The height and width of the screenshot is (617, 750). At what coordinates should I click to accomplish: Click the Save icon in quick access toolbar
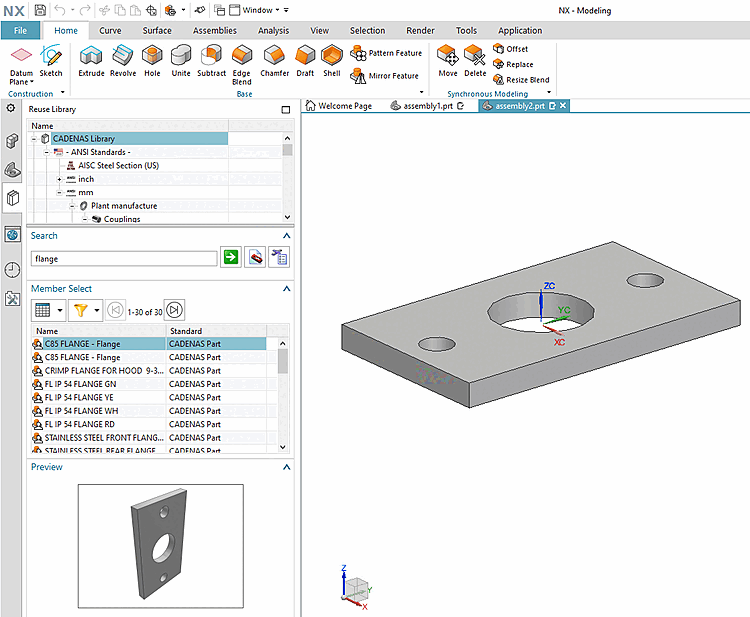pos(41,10)
